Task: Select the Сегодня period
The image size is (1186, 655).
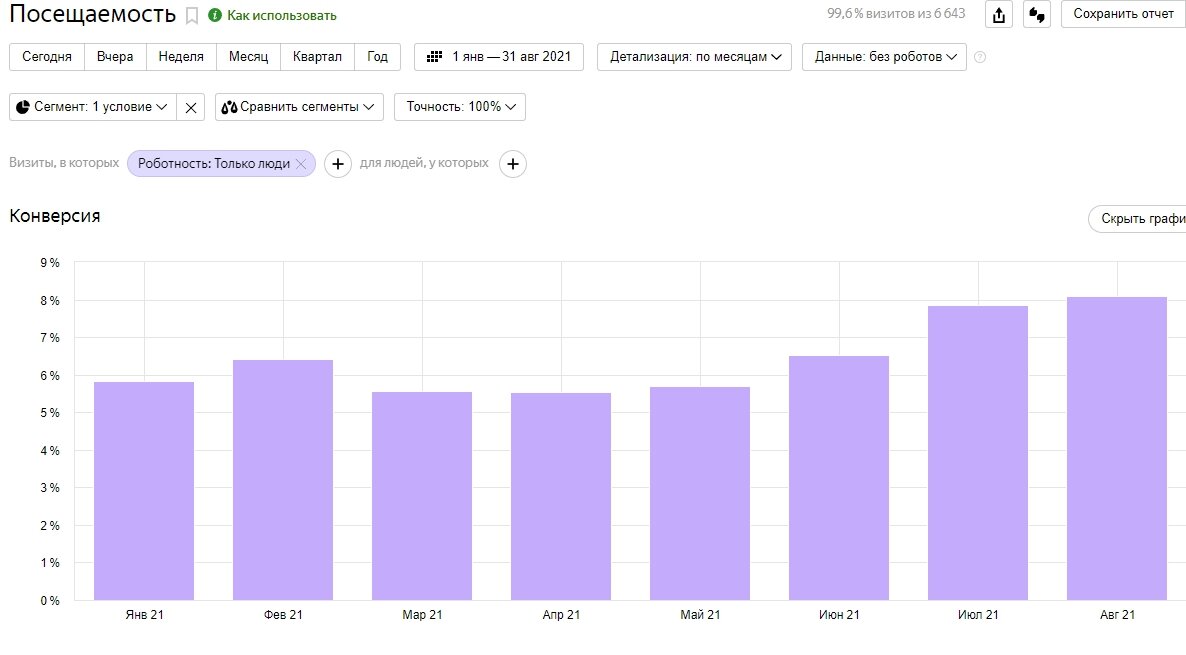Action: pos(47,57)
